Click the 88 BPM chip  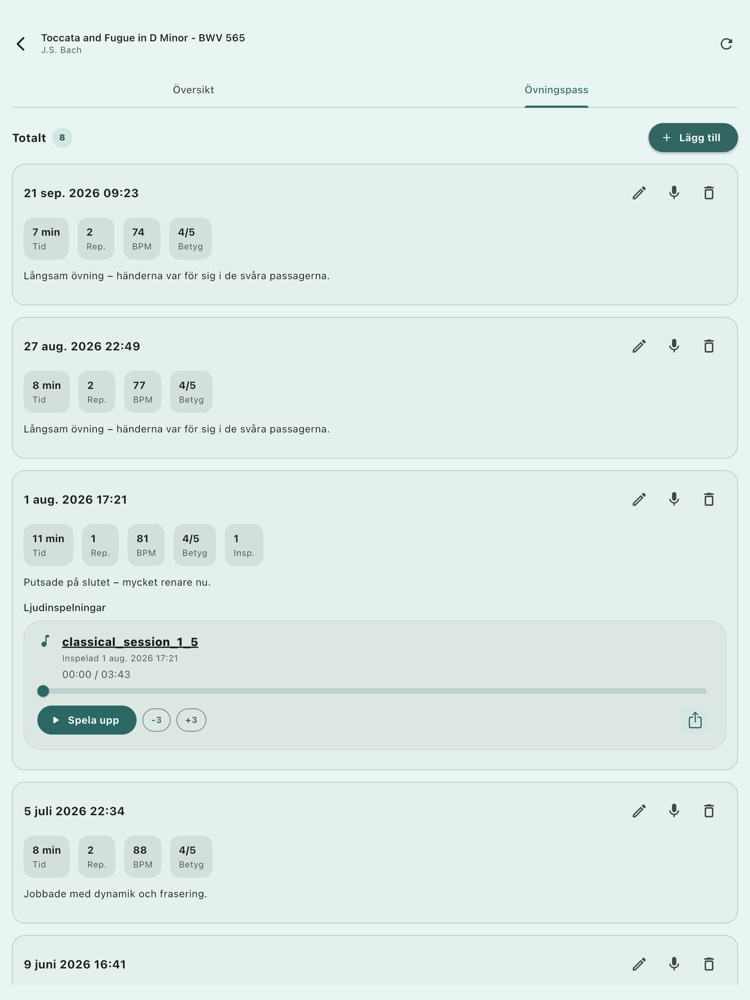click(x=143, y=857)
